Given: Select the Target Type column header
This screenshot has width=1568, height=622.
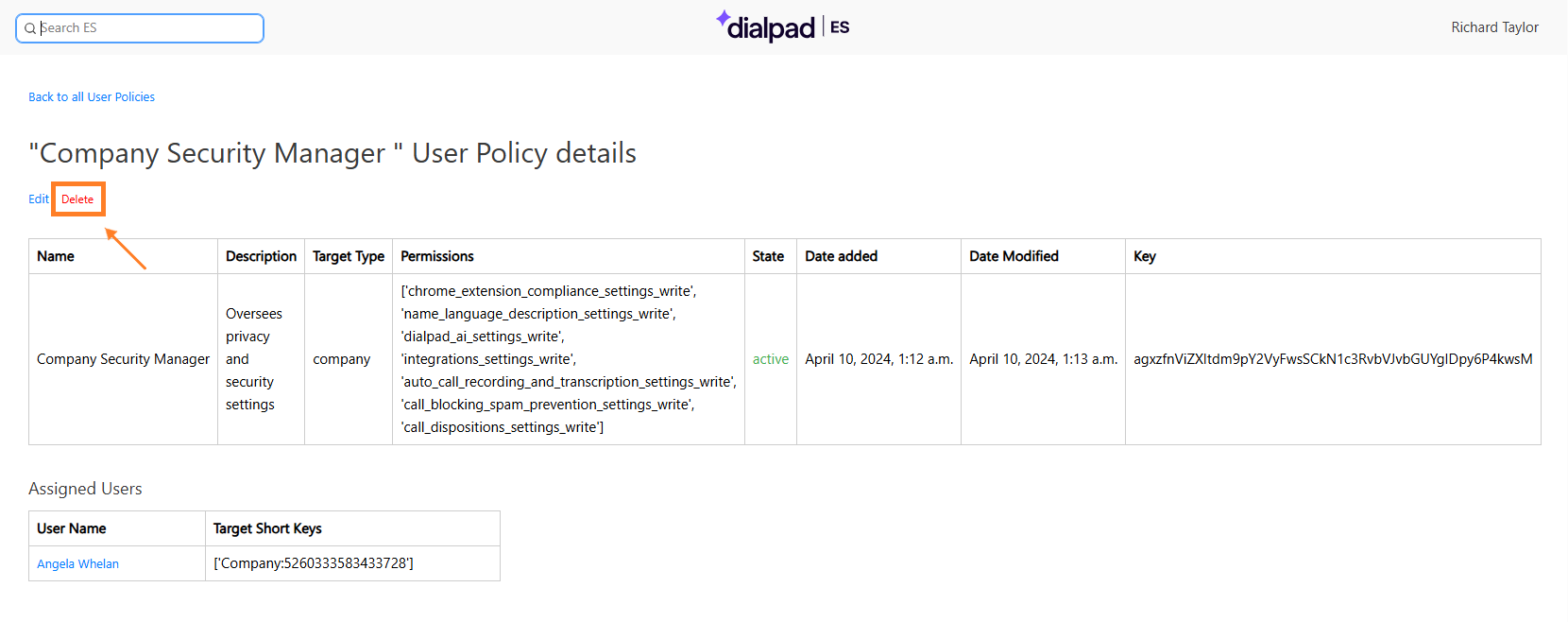Looking at the screenshot, I should point(349,256).
